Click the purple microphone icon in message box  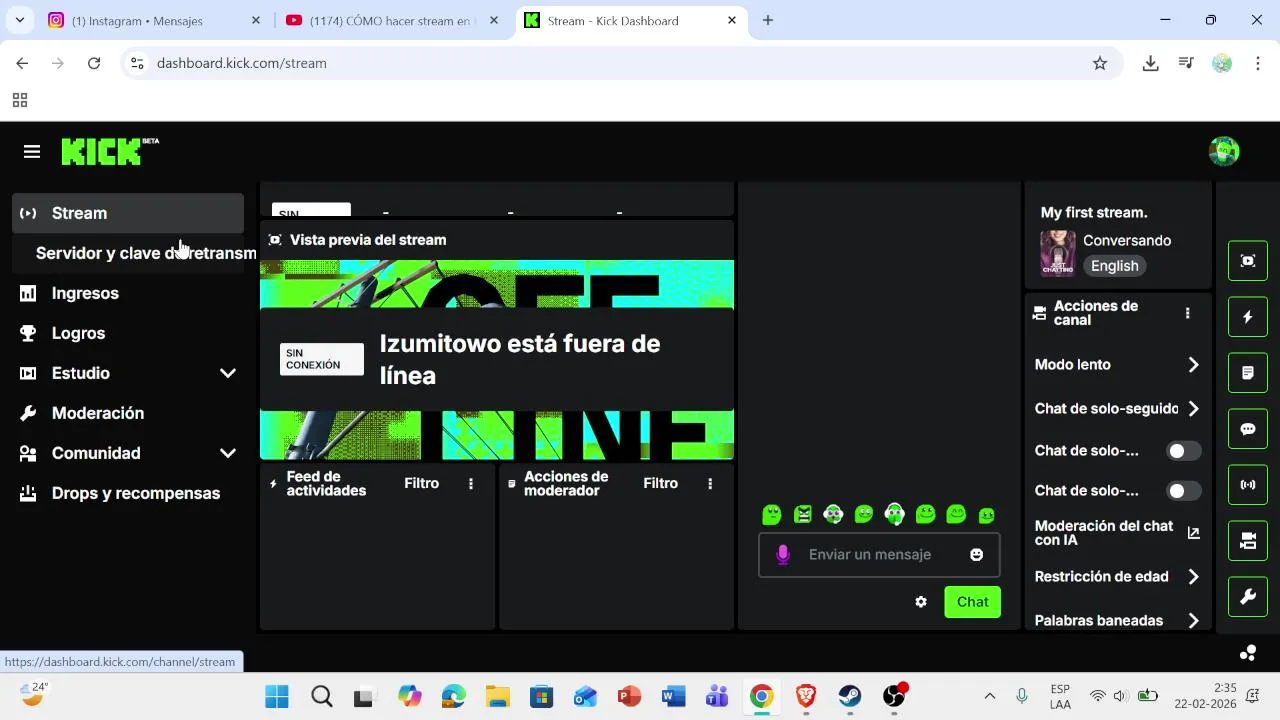783,555
